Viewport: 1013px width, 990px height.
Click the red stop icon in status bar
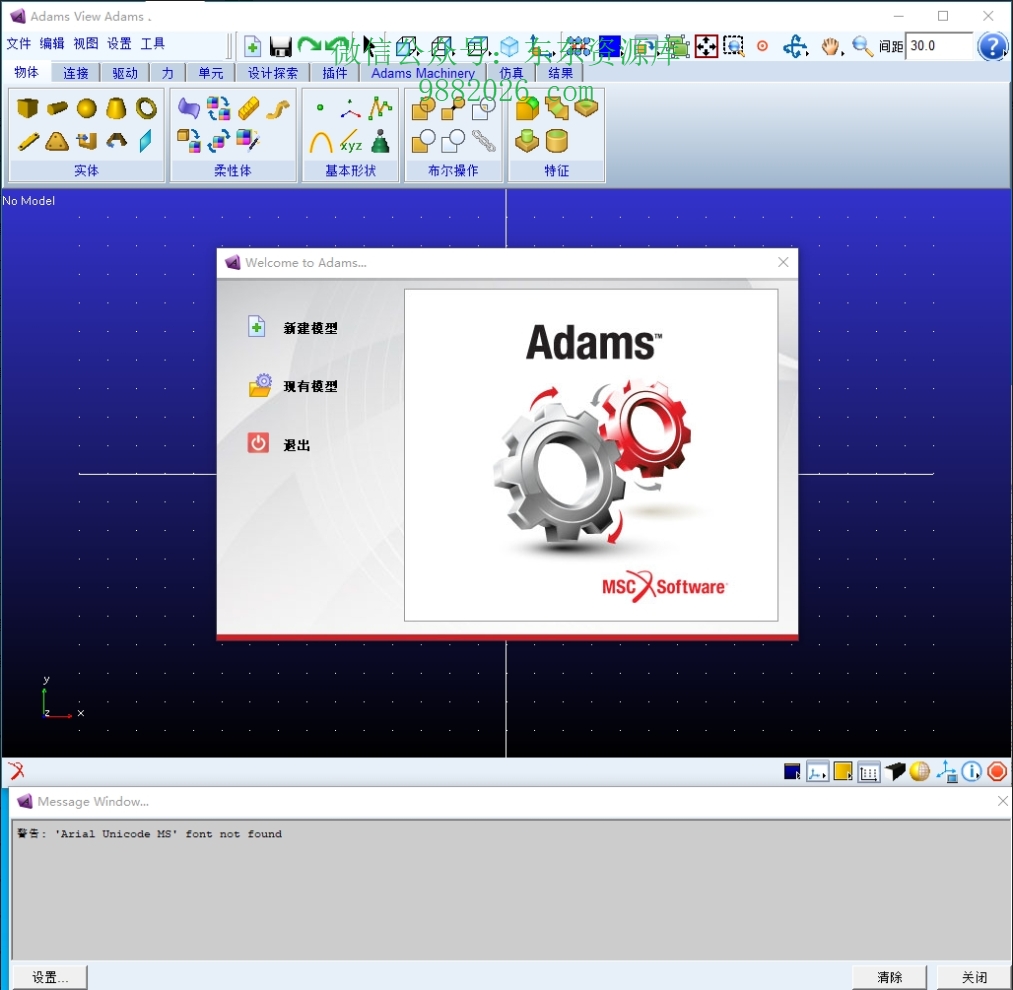[996, 771]
